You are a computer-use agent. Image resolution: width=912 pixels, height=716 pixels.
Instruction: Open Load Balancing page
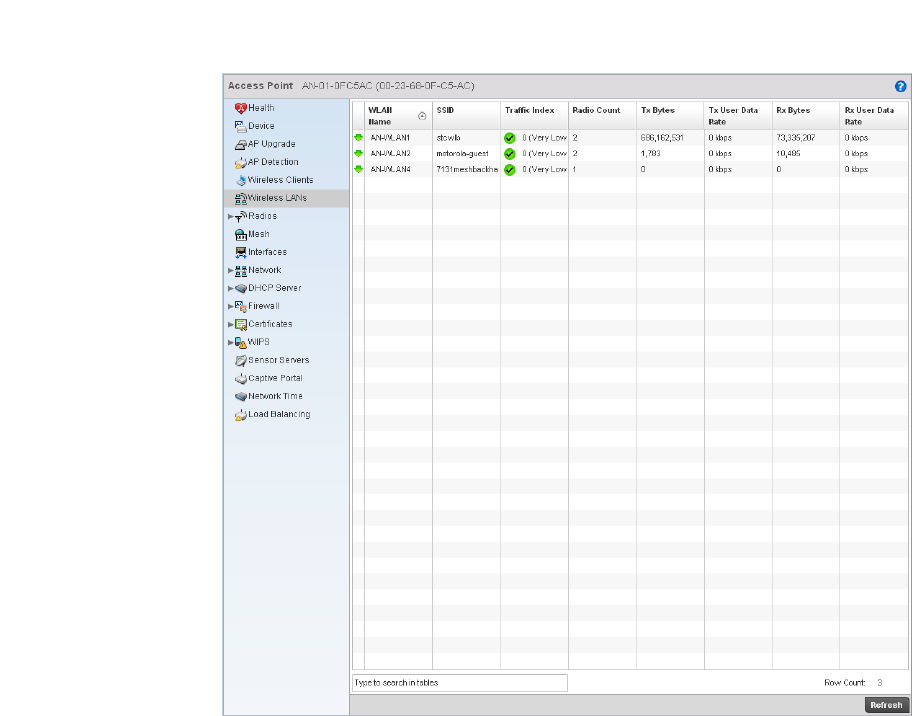tap(279, 415)
